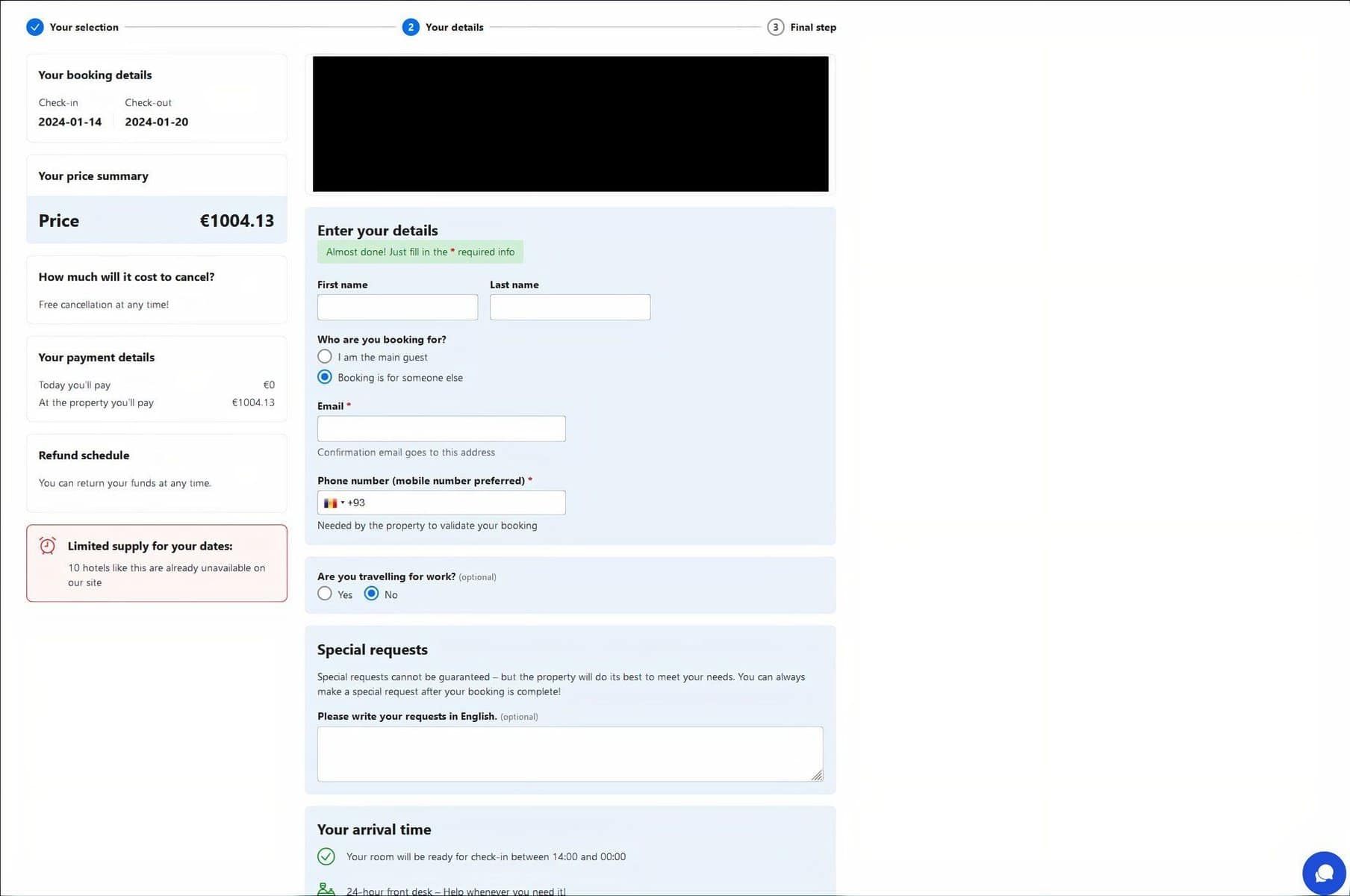Open the chat support bubble
Viewport: 1350px width, 896px height.
click(1323, 872)
